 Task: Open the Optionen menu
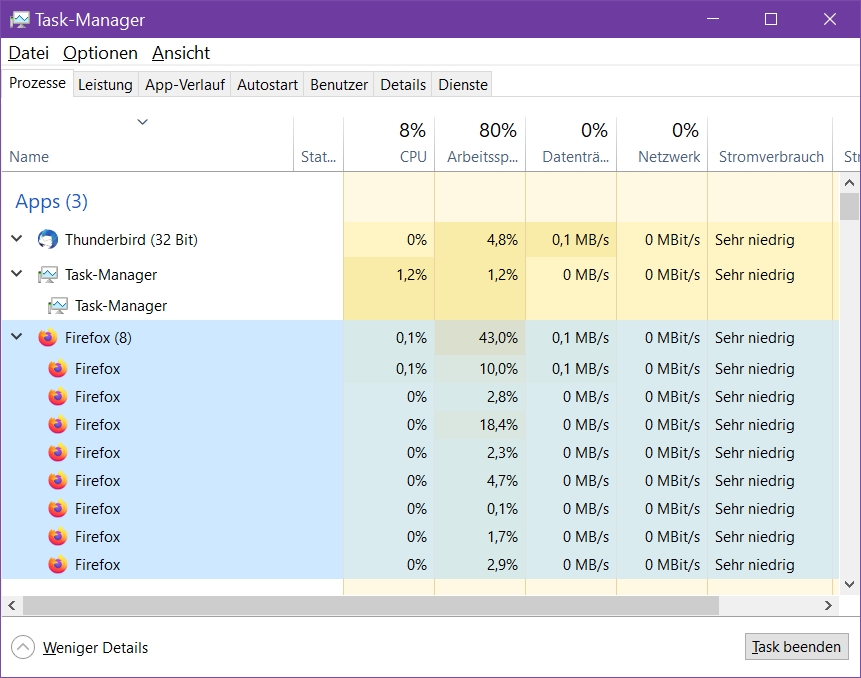coord(100,53)
